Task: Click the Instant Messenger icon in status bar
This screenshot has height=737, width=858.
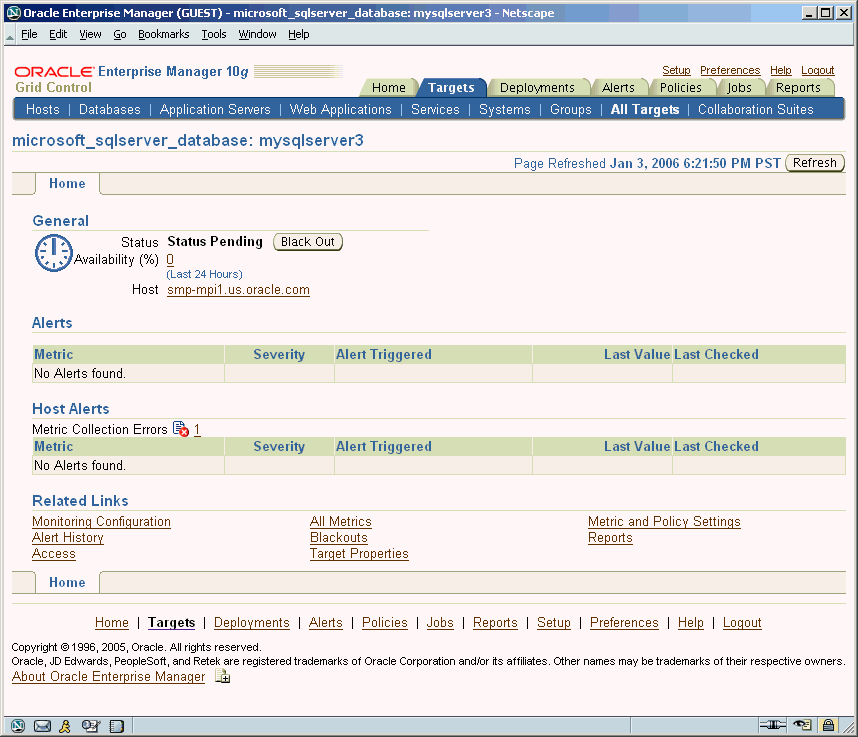Action: pos(66,725)
